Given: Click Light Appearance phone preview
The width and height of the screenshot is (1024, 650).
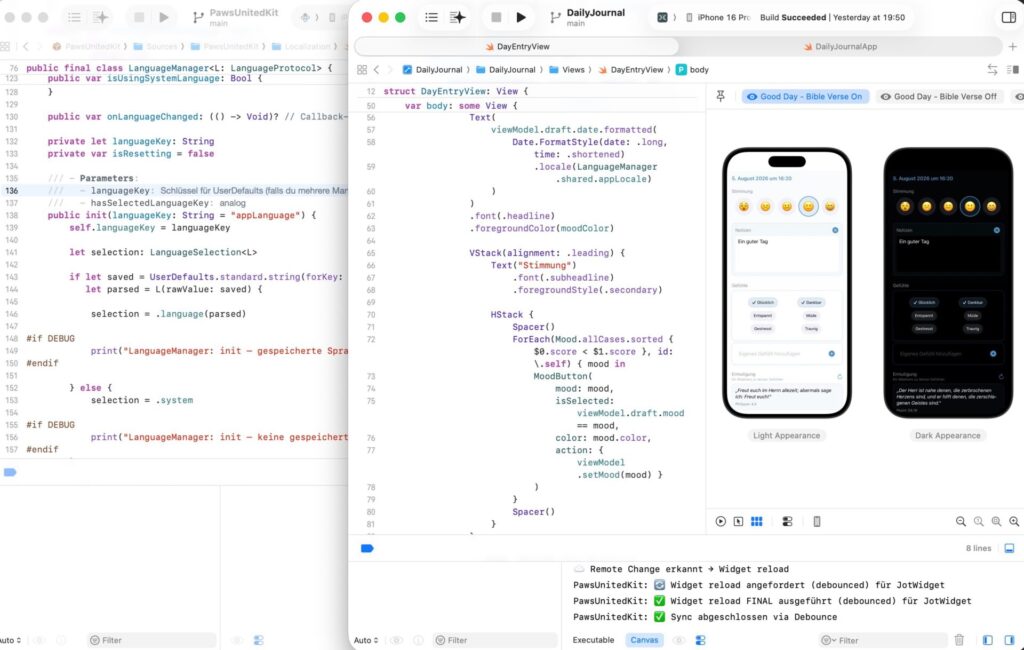Looking at the screenshot, I should point(786,282).
